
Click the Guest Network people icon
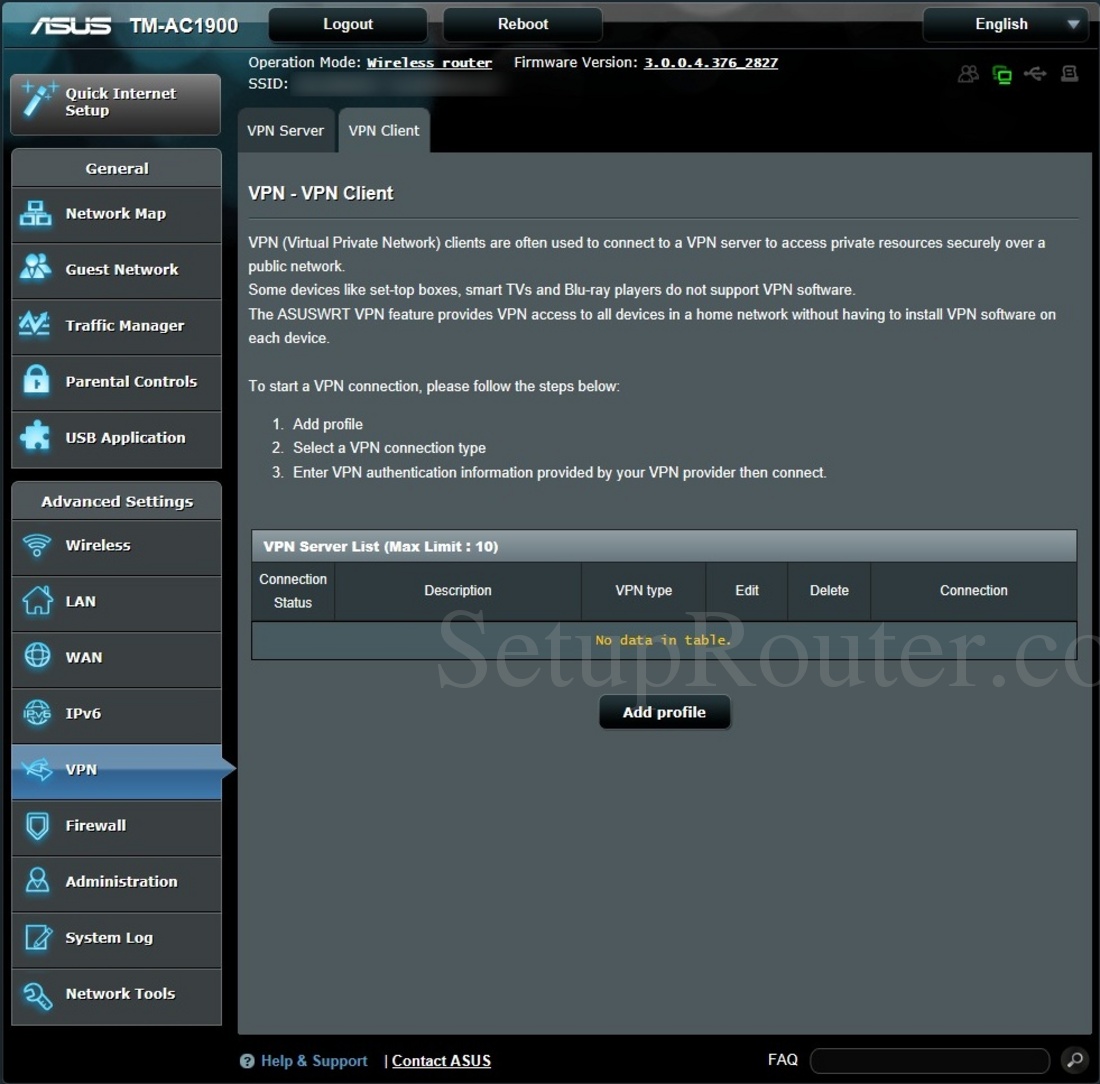(x=36, y=267)
